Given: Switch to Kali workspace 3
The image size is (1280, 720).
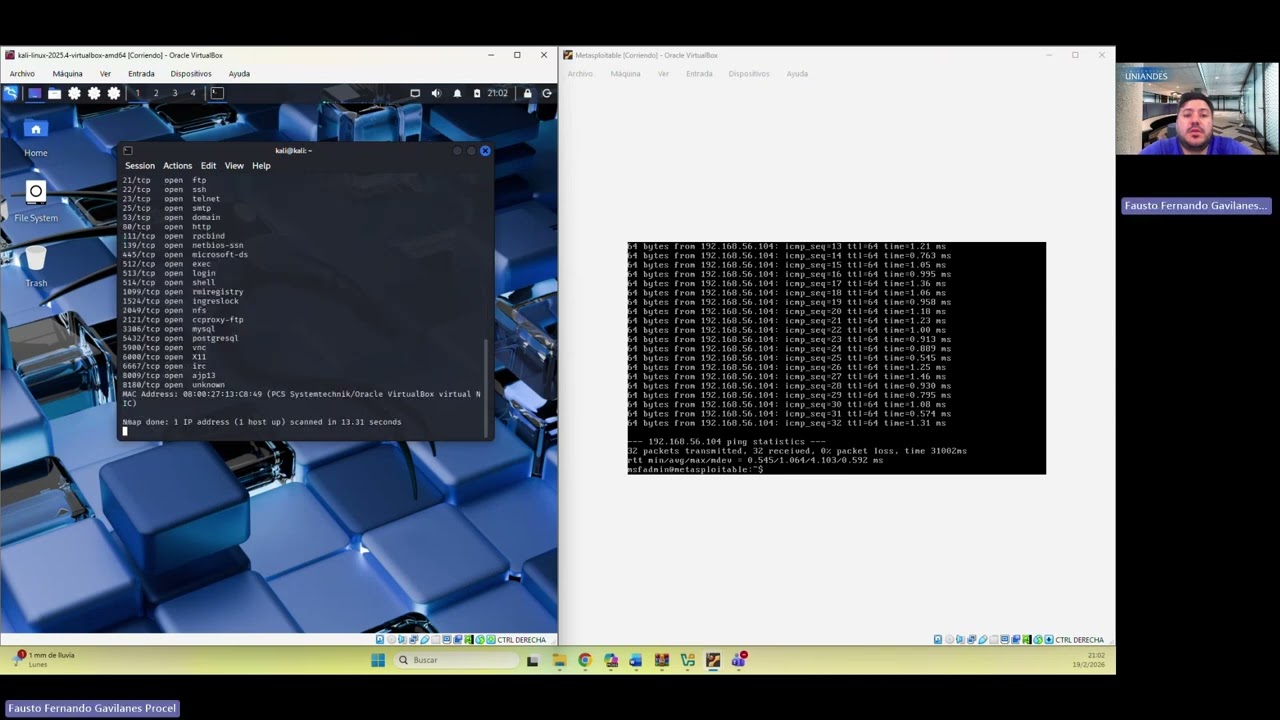Looking at the screenshot, I should (174, 93).
